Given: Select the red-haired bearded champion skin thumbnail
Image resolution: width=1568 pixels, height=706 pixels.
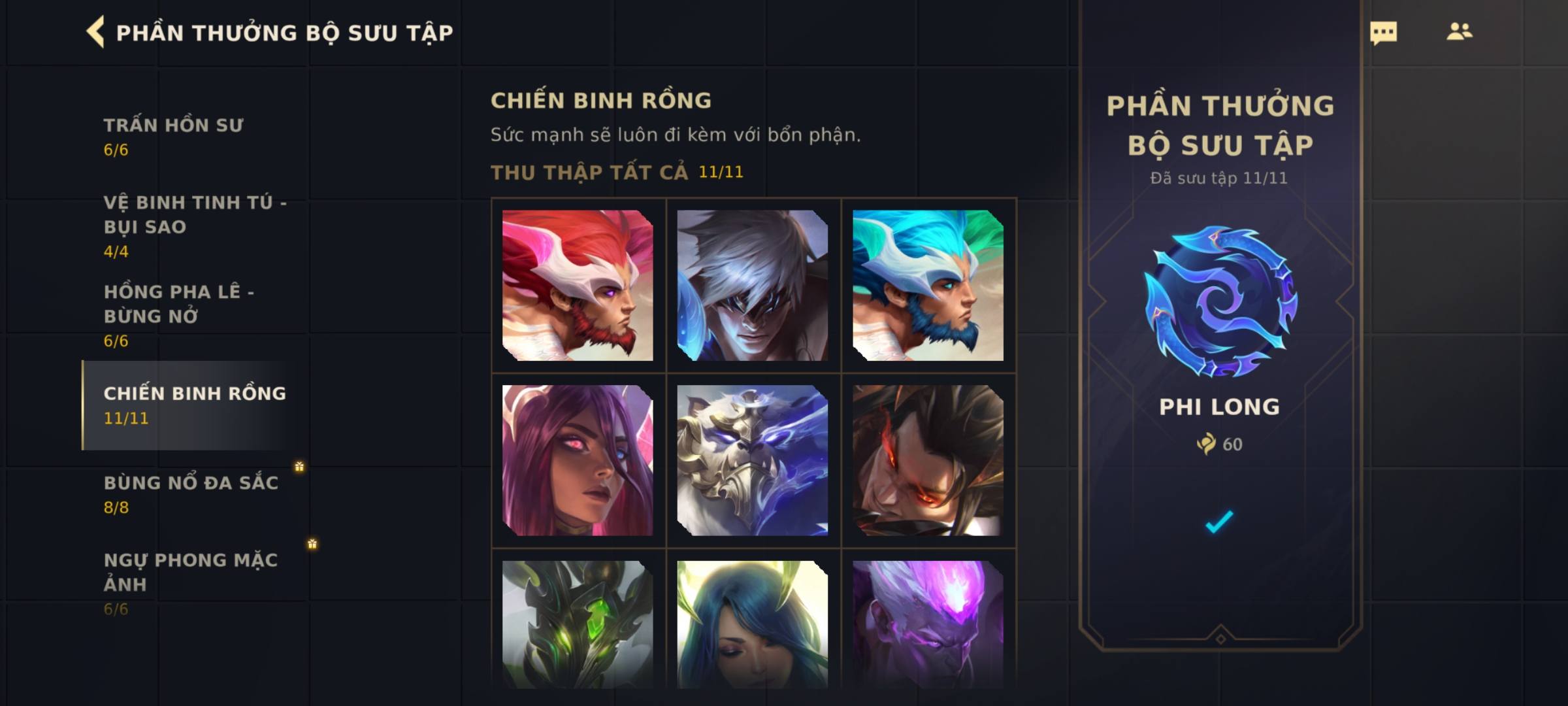Looking at the screenshot, I should [578, 285].
